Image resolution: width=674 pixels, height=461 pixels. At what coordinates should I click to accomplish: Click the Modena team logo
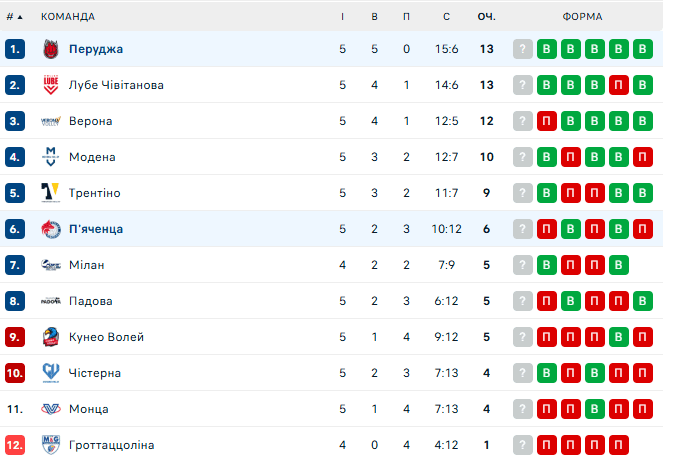pos(51,157)
